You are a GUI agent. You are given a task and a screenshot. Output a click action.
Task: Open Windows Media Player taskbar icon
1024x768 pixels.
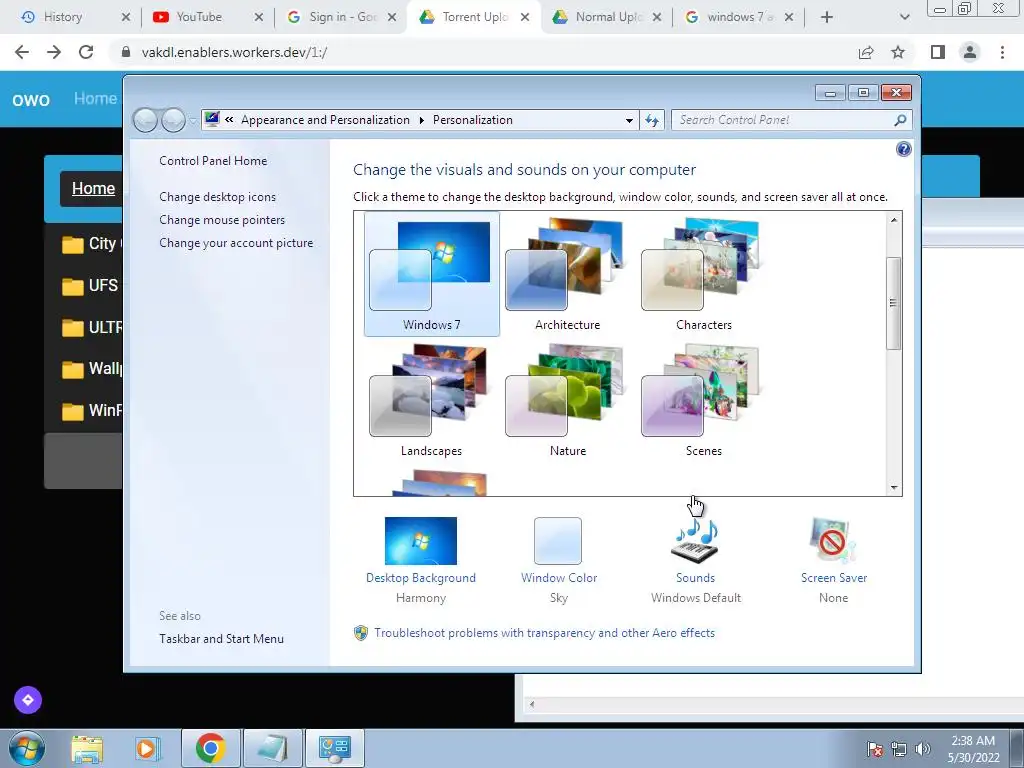pos(146,748)
